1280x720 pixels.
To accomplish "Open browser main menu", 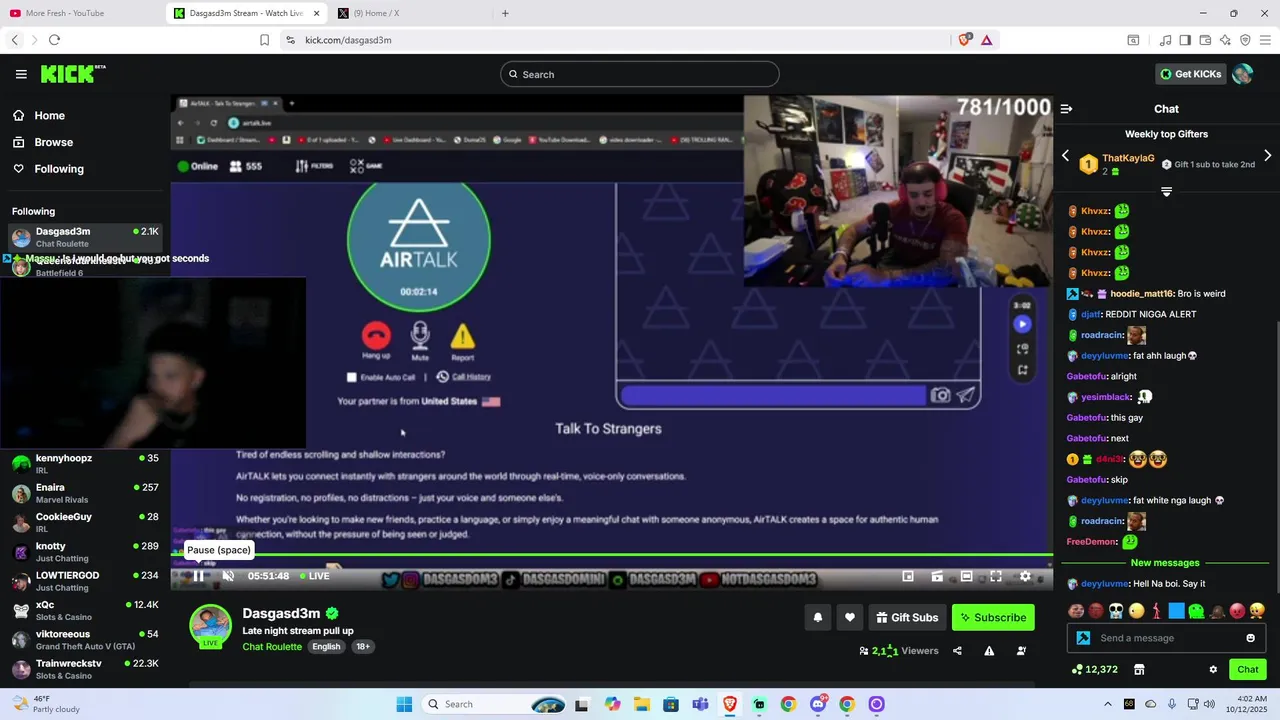I will pyautogui.click(x=1265, y=40).
